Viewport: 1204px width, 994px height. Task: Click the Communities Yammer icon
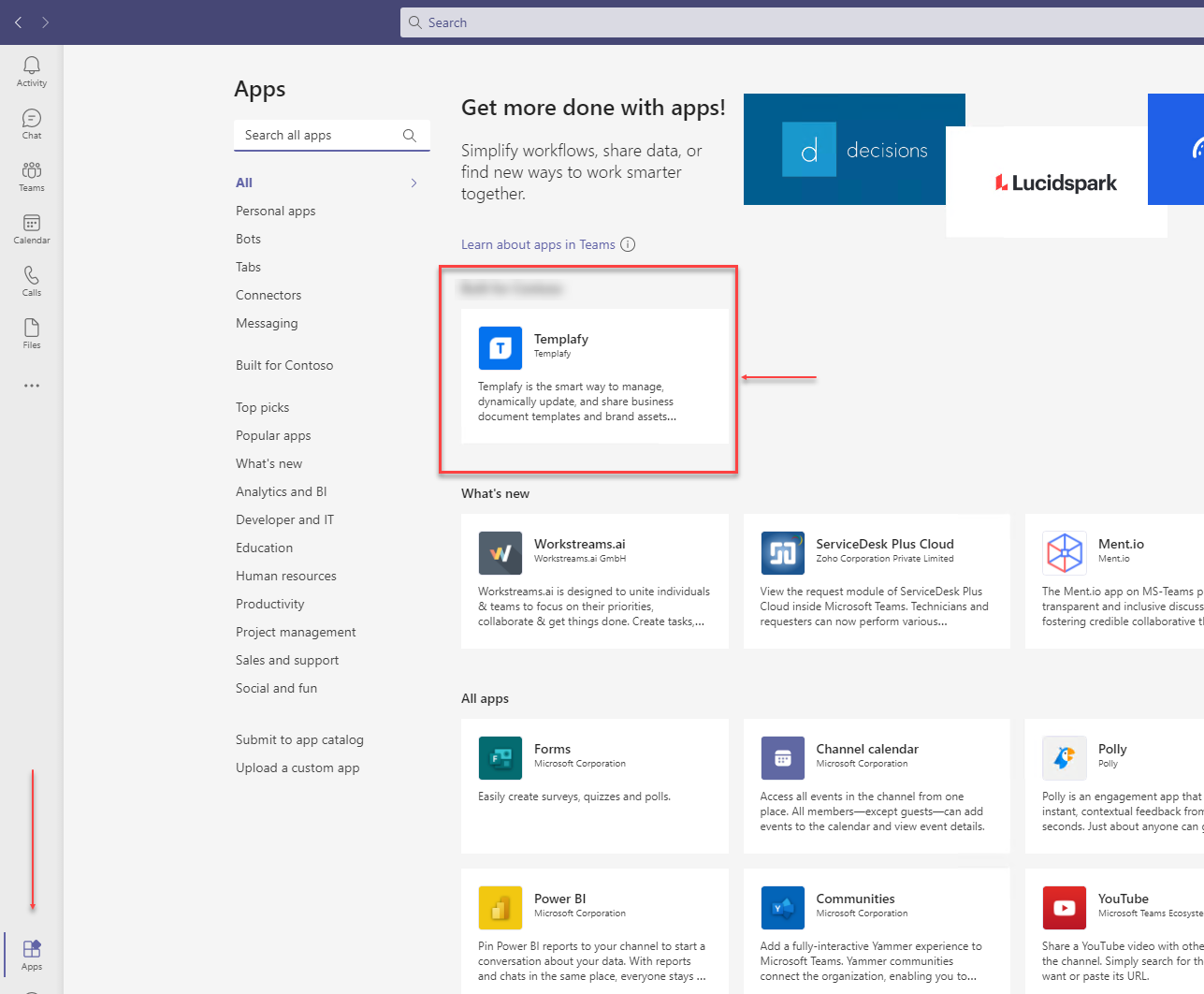(x=783, y=908)
